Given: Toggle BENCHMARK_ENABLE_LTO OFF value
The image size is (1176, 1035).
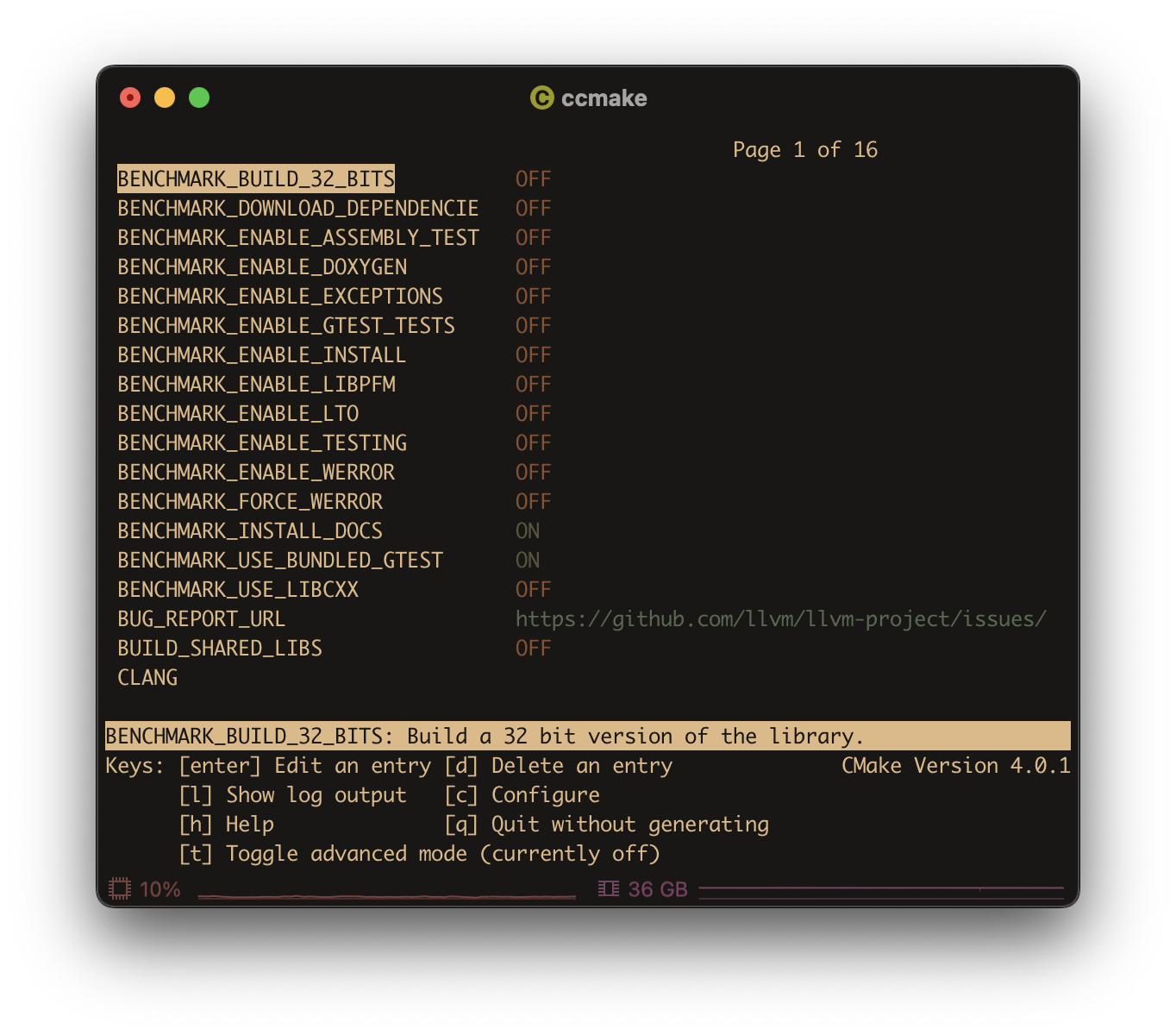Looking at the screenshot, I should coord(533,413).
